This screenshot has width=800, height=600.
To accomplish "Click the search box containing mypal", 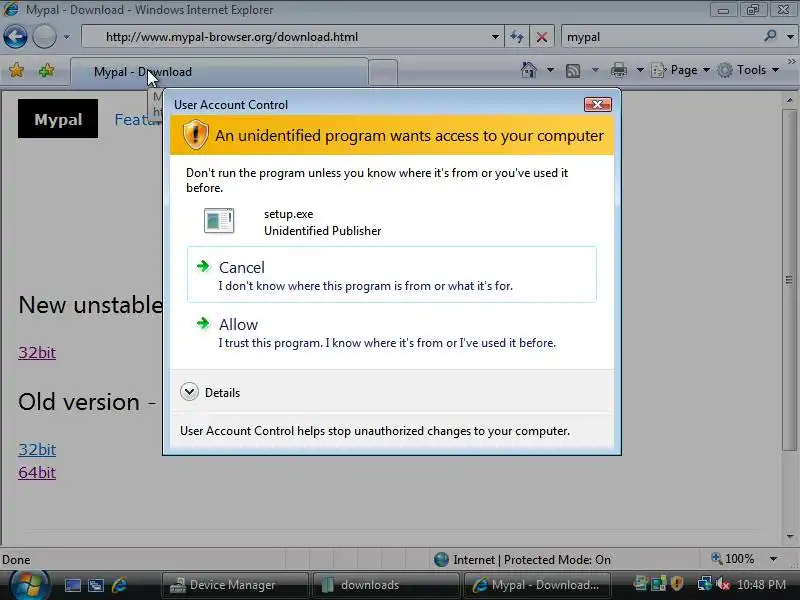I will click(661, 37).
